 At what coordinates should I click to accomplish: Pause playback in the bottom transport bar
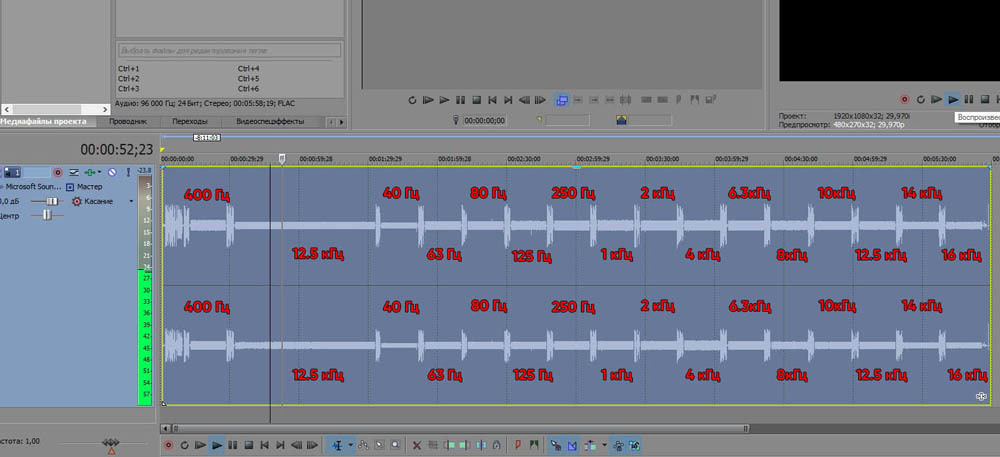[x=233, y=445]
